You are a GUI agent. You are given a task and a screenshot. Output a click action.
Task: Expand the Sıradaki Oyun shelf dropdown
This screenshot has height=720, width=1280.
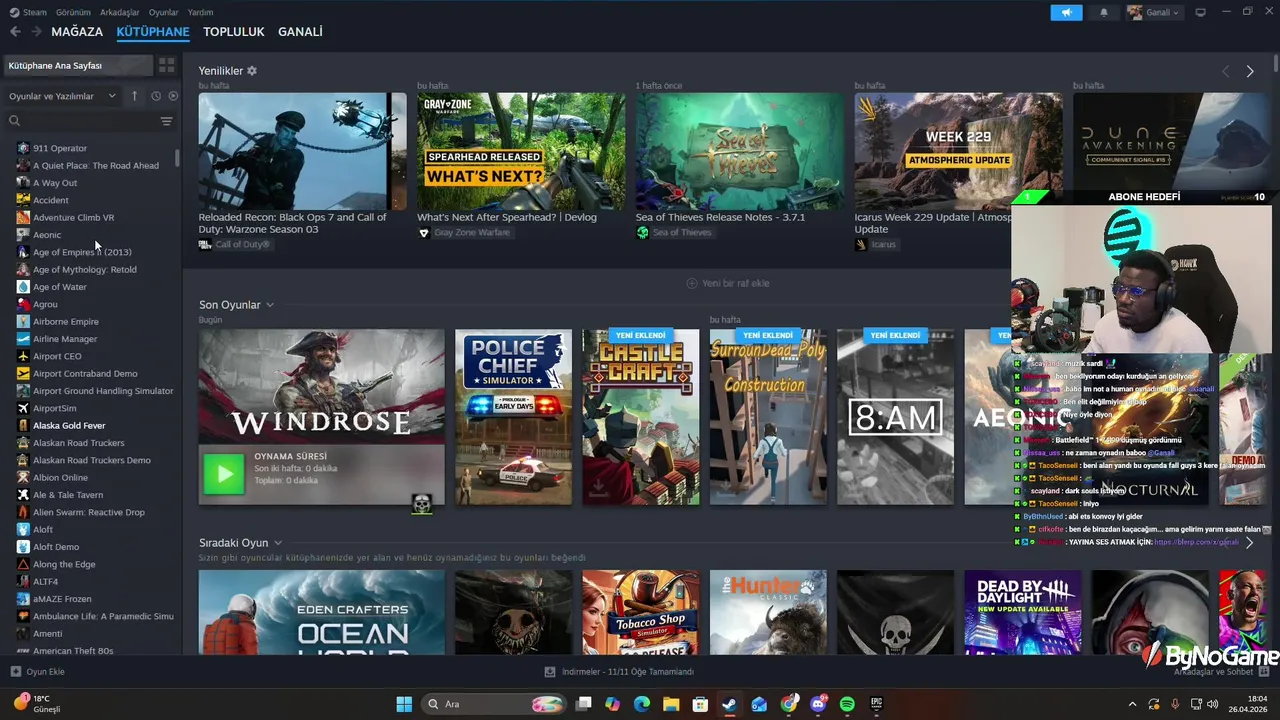point(277,543)
